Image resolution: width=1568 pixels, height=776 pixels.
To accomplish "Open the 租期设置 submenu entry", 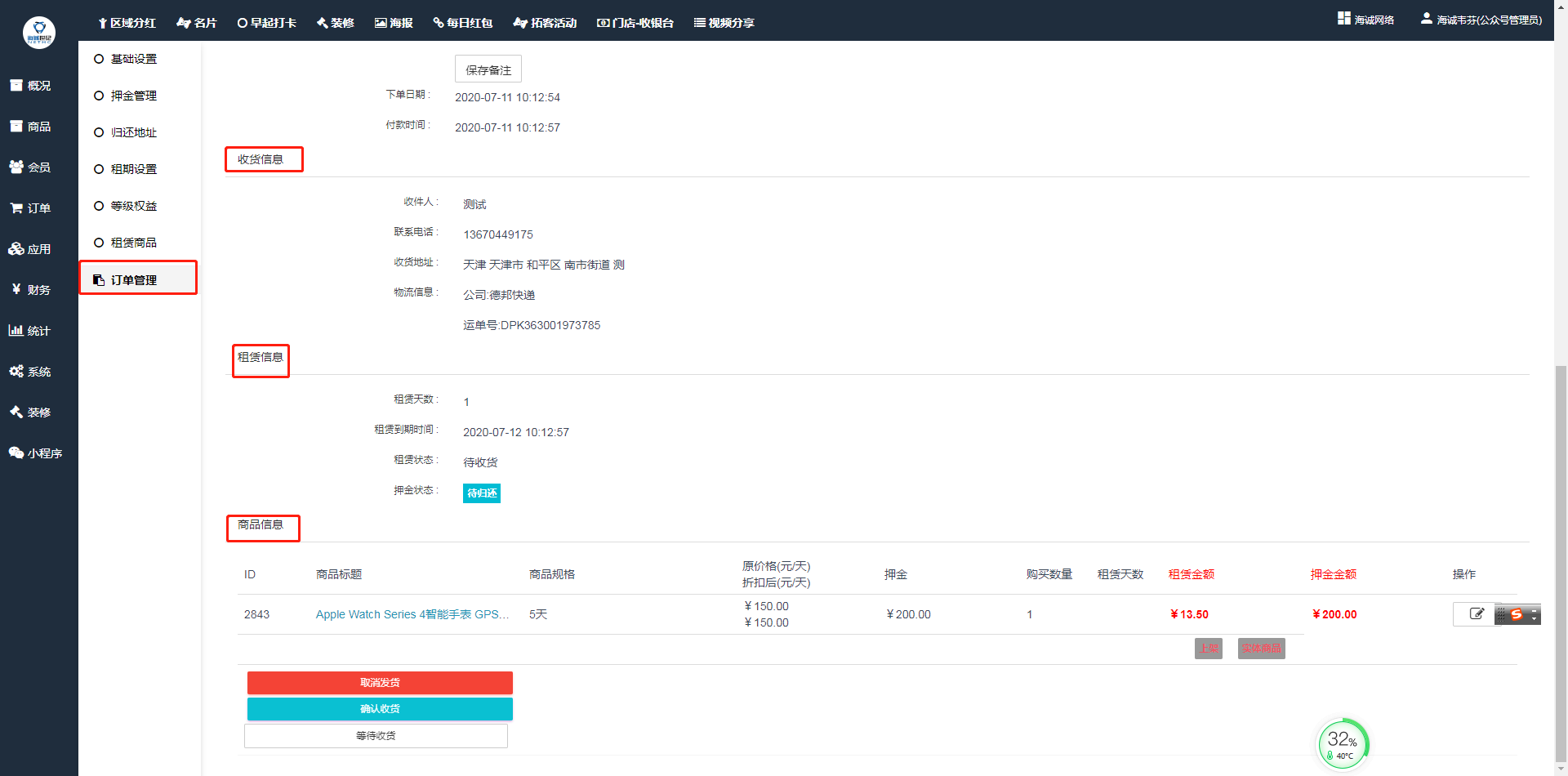I will click(134, 169).
